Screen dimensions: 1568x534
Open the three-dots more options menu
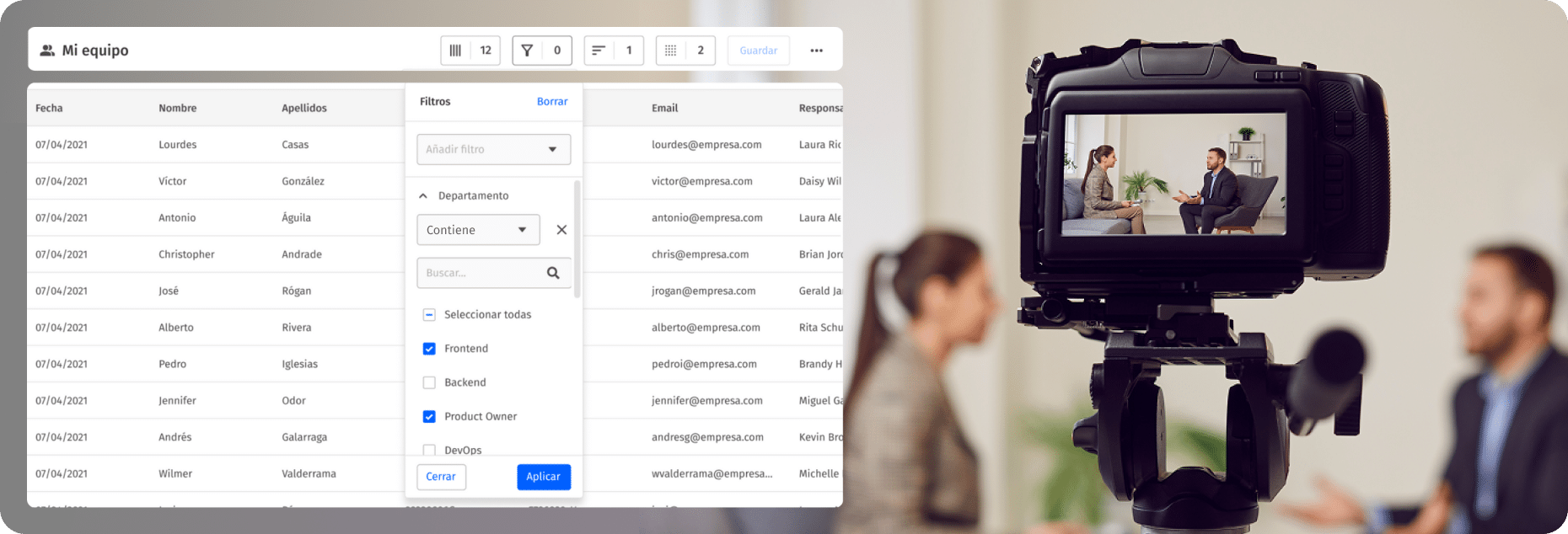tap(816, 51)
